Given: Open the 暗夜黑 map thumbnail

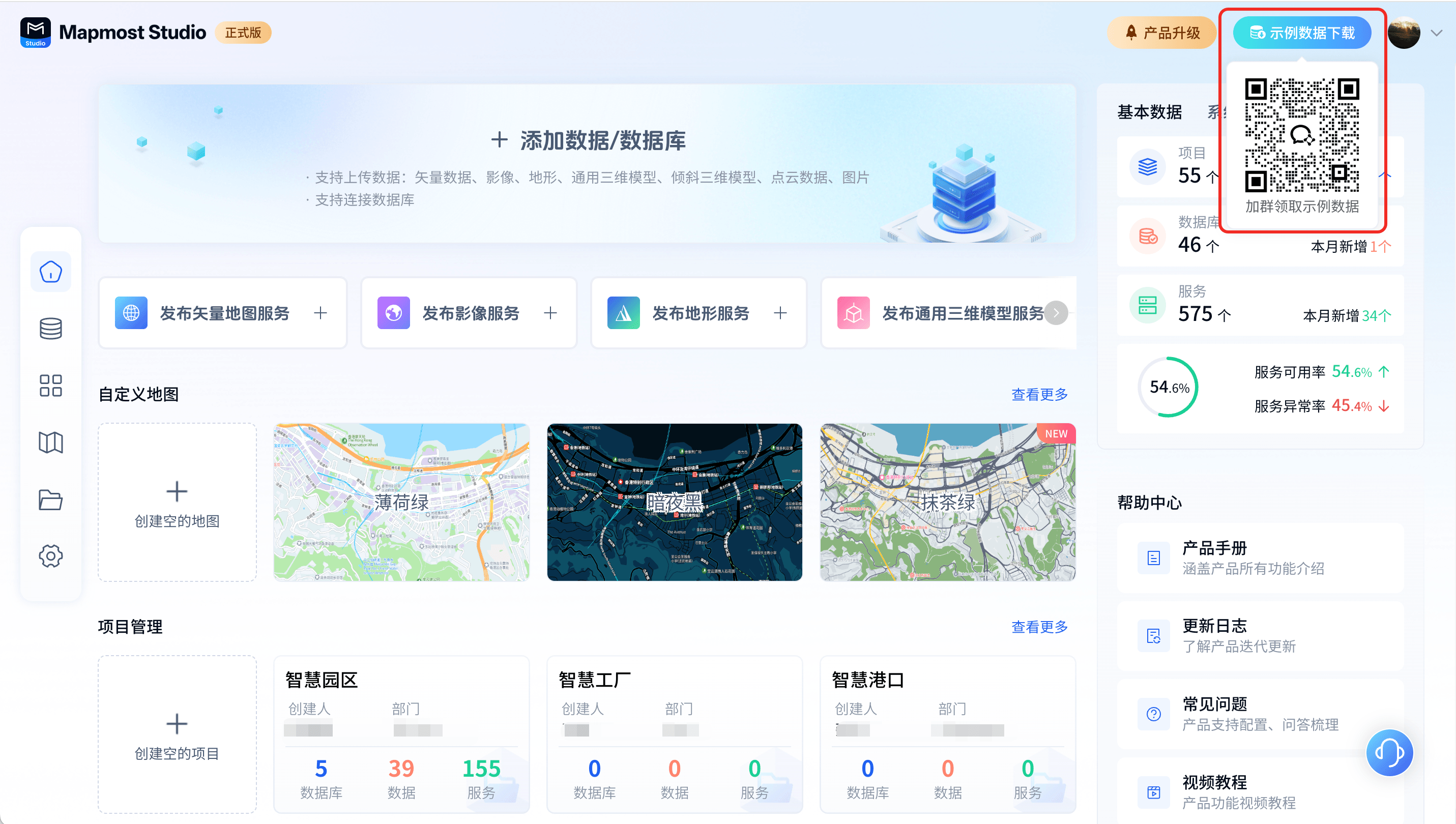Looking at the screenshot, I should coord(674,502).
